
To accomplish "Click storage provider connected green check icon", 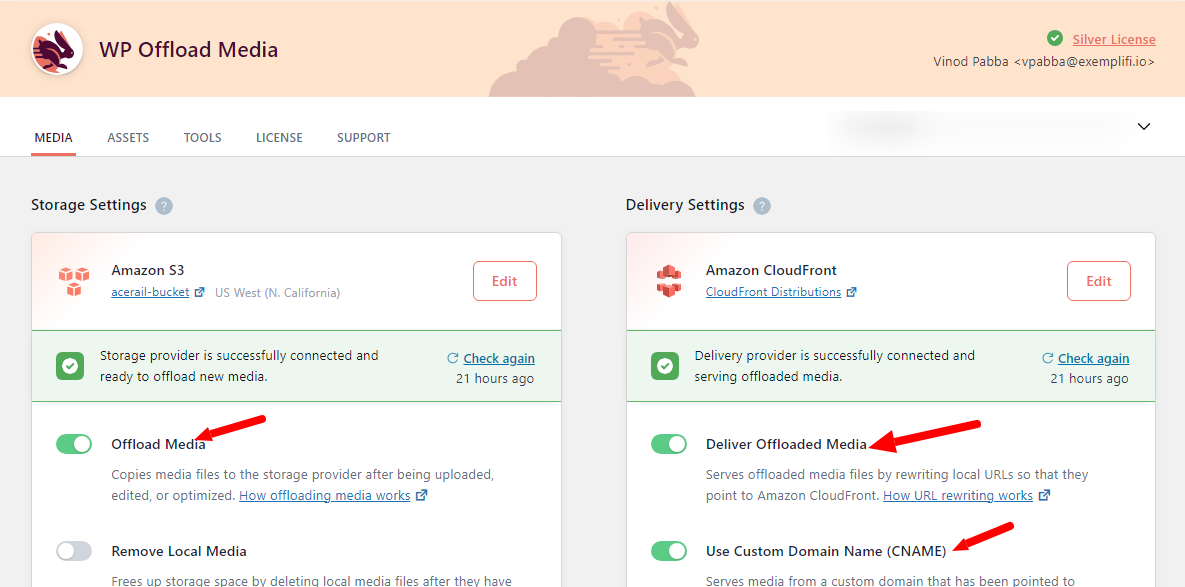I will (70, 366).
